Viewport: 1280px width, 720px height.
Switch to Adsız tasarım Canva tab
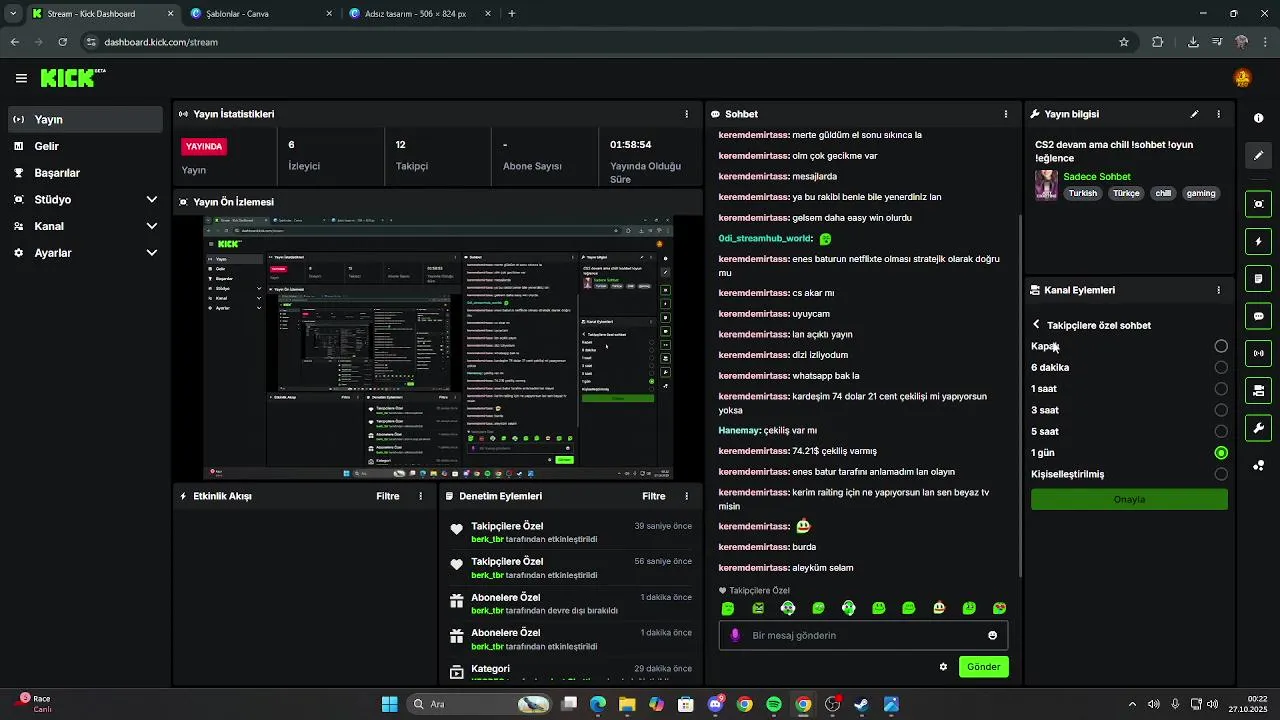pyautogui.click(x=420, y=14)
